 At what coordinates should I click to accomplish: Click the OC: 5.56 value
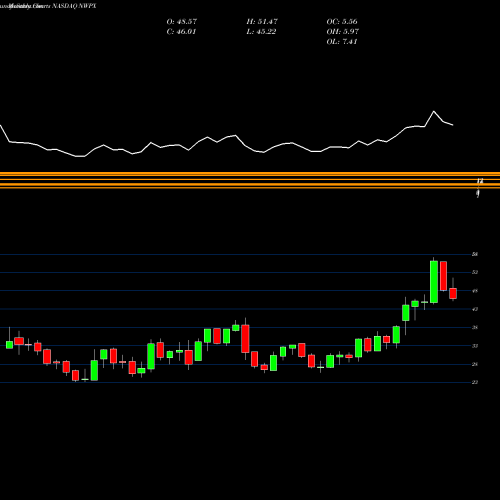pyautogui.click(x=342, y=22)
